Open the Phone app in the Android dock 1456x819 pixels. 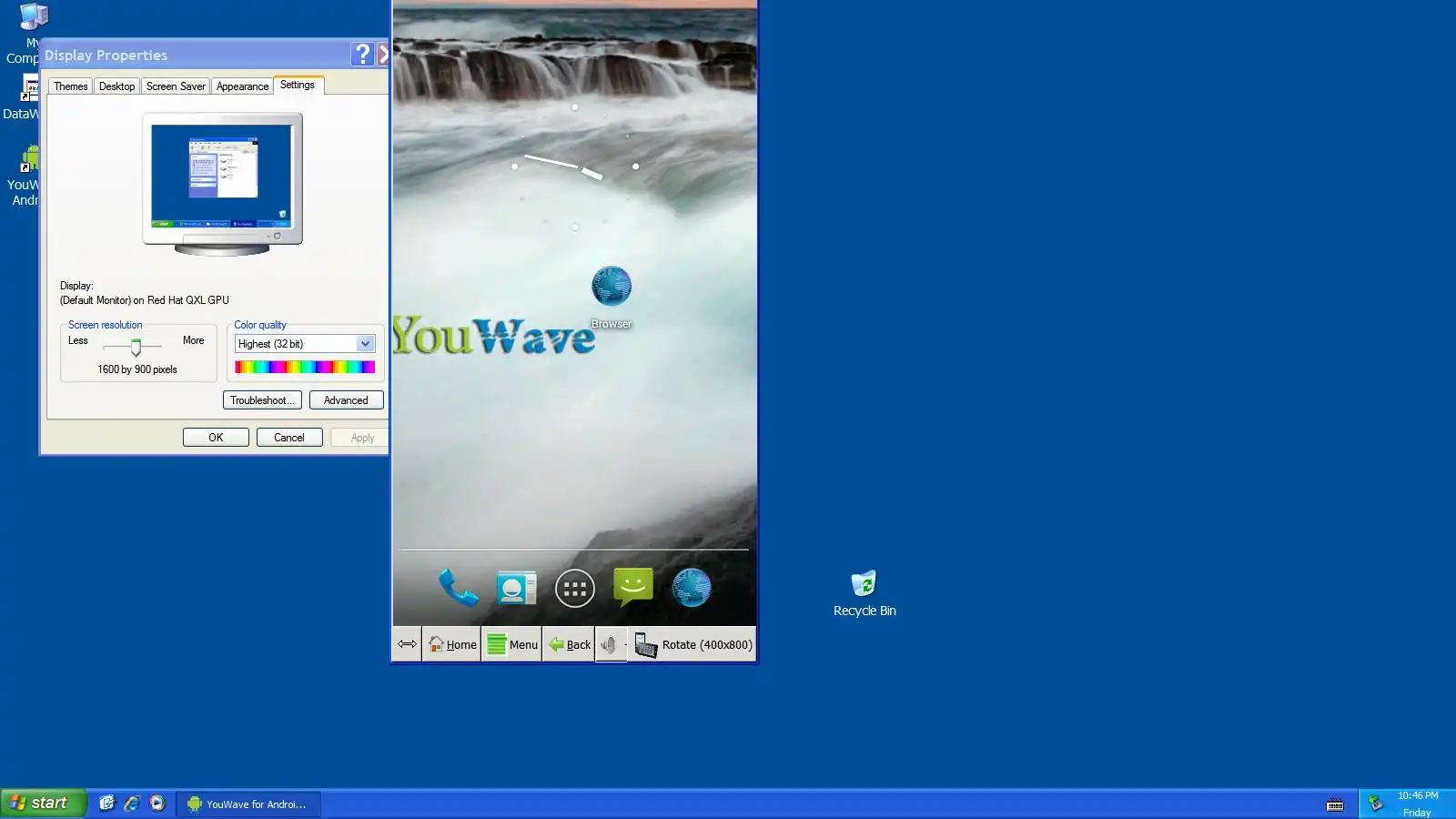pos(458,587)
